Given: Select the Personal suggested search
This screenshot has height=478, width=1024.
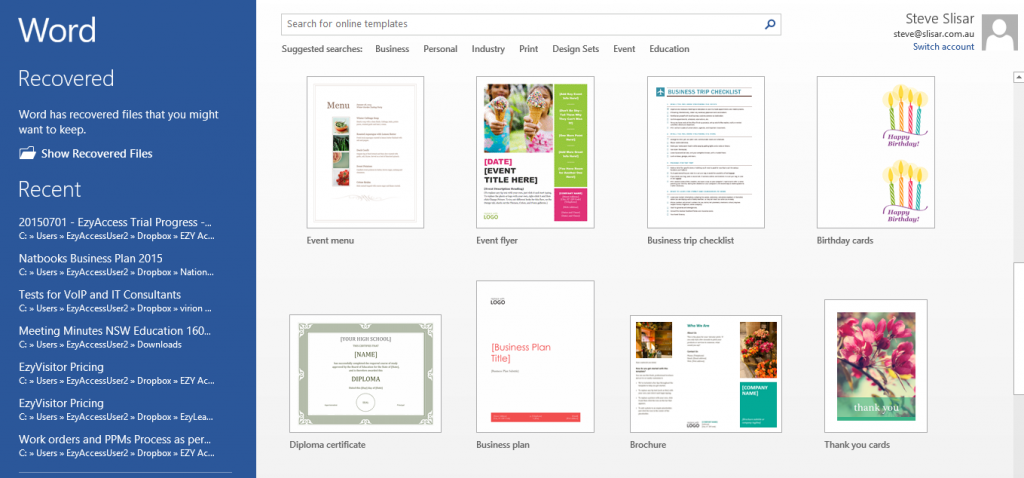Looking at the screenshot, I should (440, 49).
